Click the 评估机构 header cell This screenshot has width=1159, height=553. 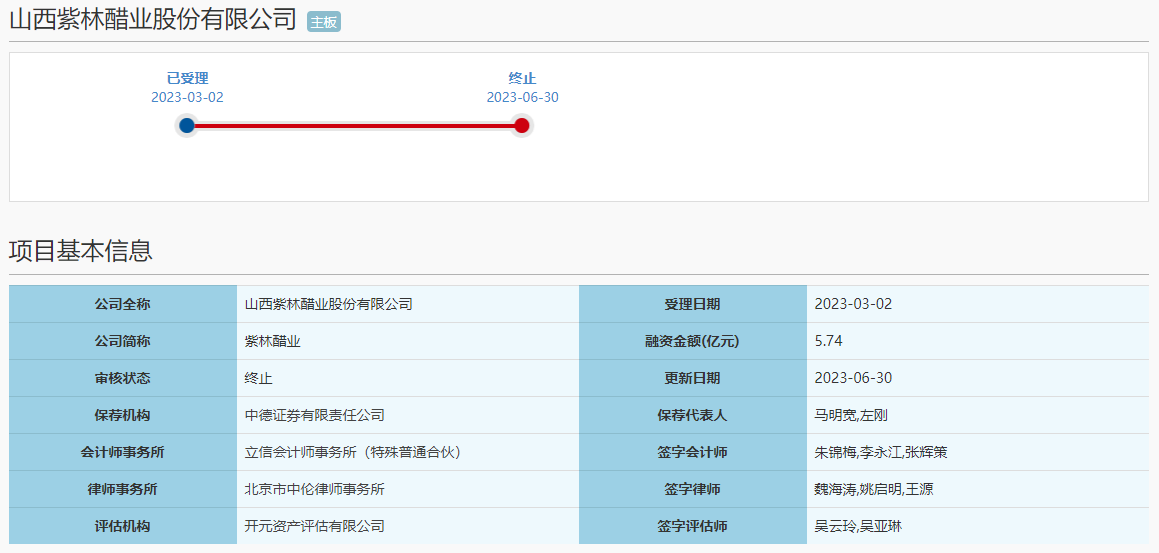pyautogui.click(x=123, y=526)
